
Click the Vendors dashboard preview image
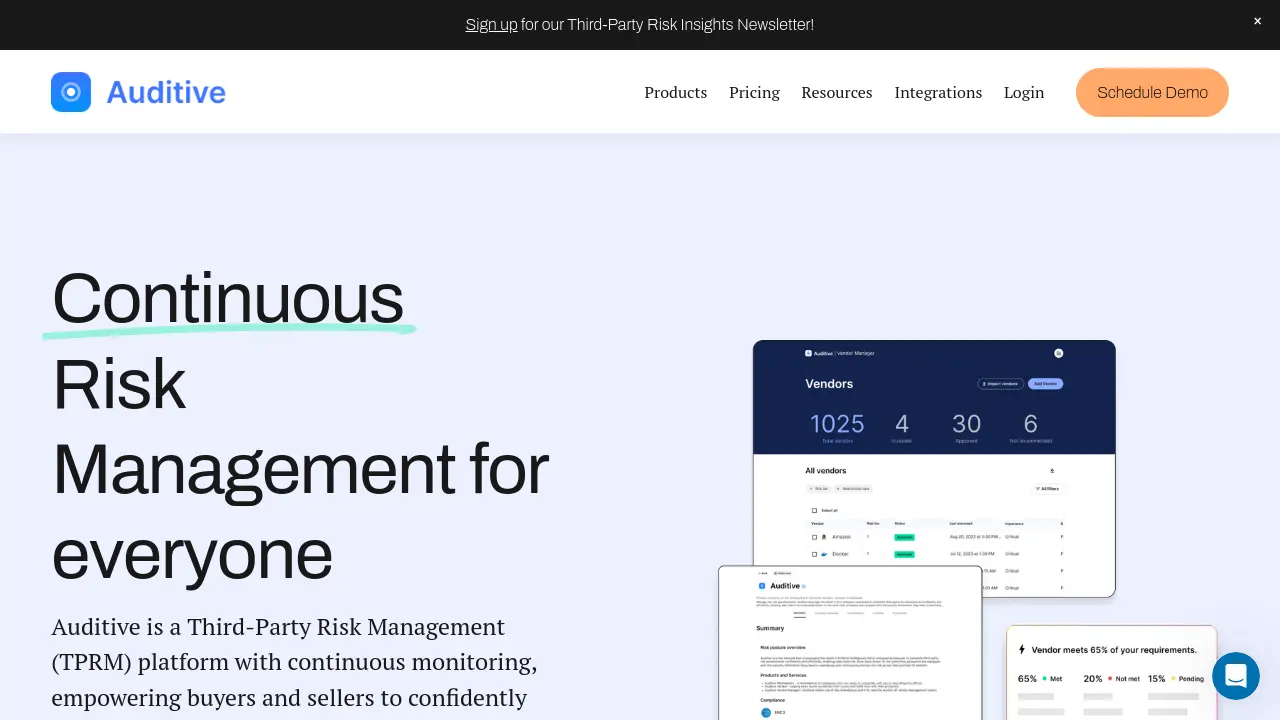click(934, 469)
